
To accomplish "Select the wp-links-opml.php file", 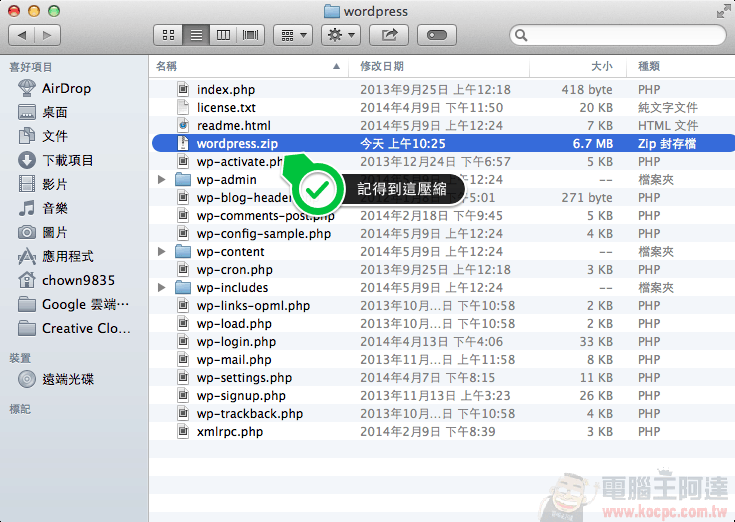I will [442, 306].
